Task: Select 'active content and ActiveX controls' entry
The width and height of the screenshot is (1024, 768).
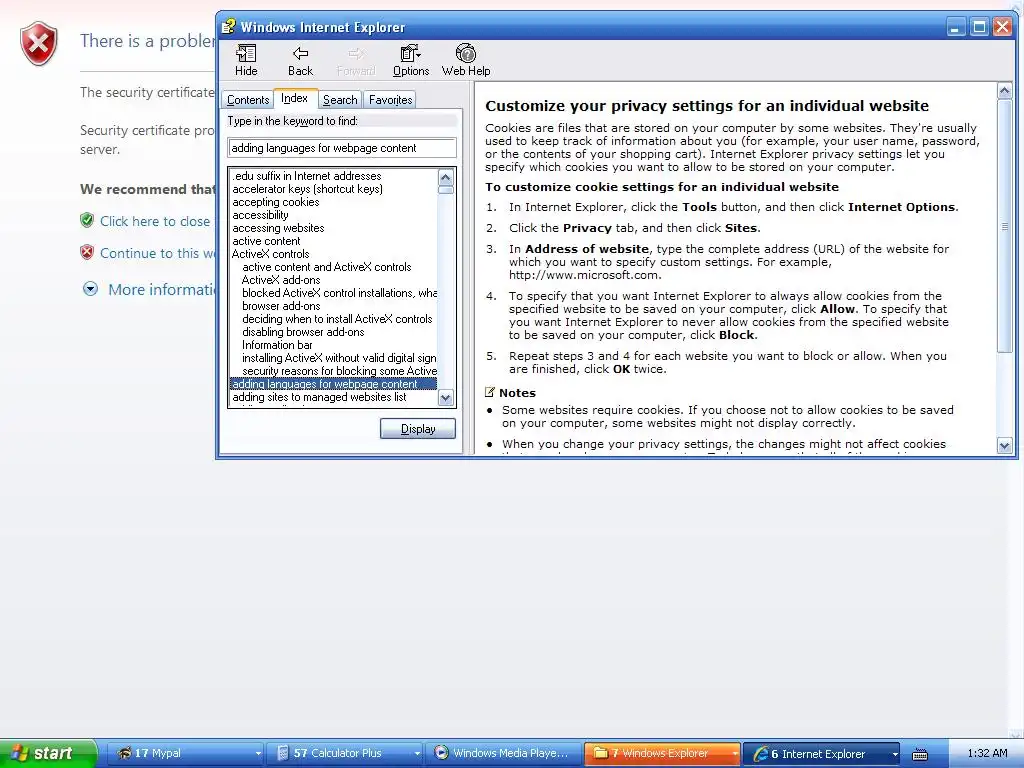Action: tap(327, 267)
